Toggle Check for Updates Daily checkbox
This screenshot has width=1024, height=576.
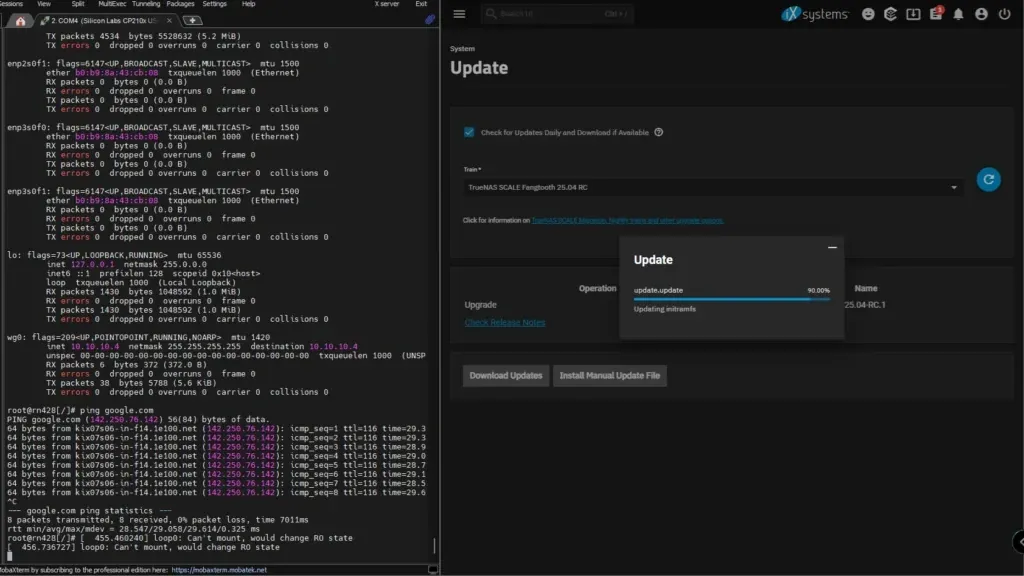(x=469, y=132)
